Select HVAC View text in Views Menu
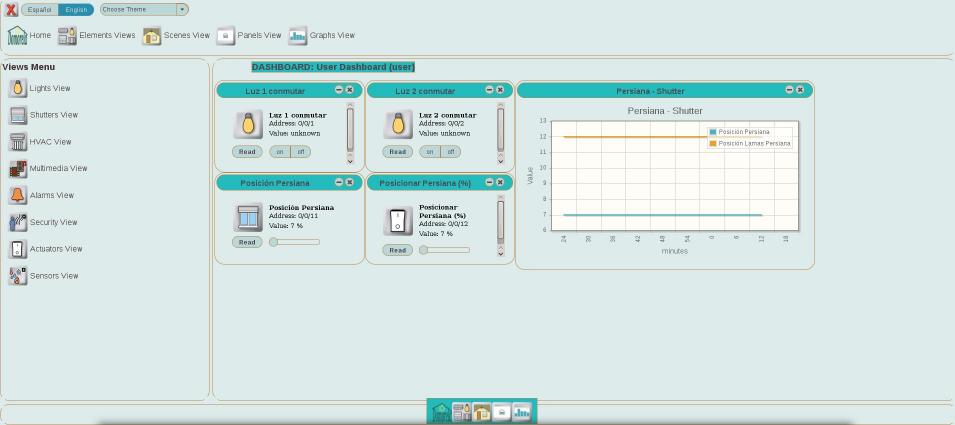This screenshot has width=955, height=425. point(51,142)
